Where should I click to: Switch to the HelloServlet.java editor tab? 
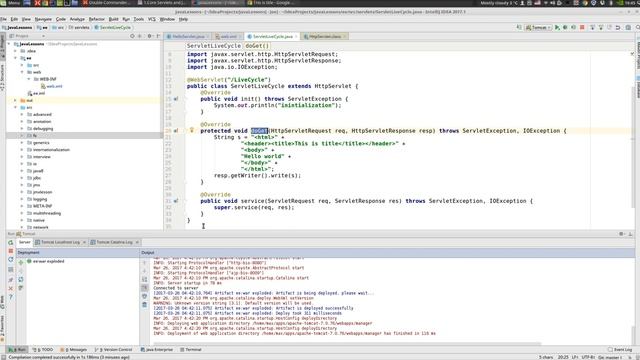(187, 36)
